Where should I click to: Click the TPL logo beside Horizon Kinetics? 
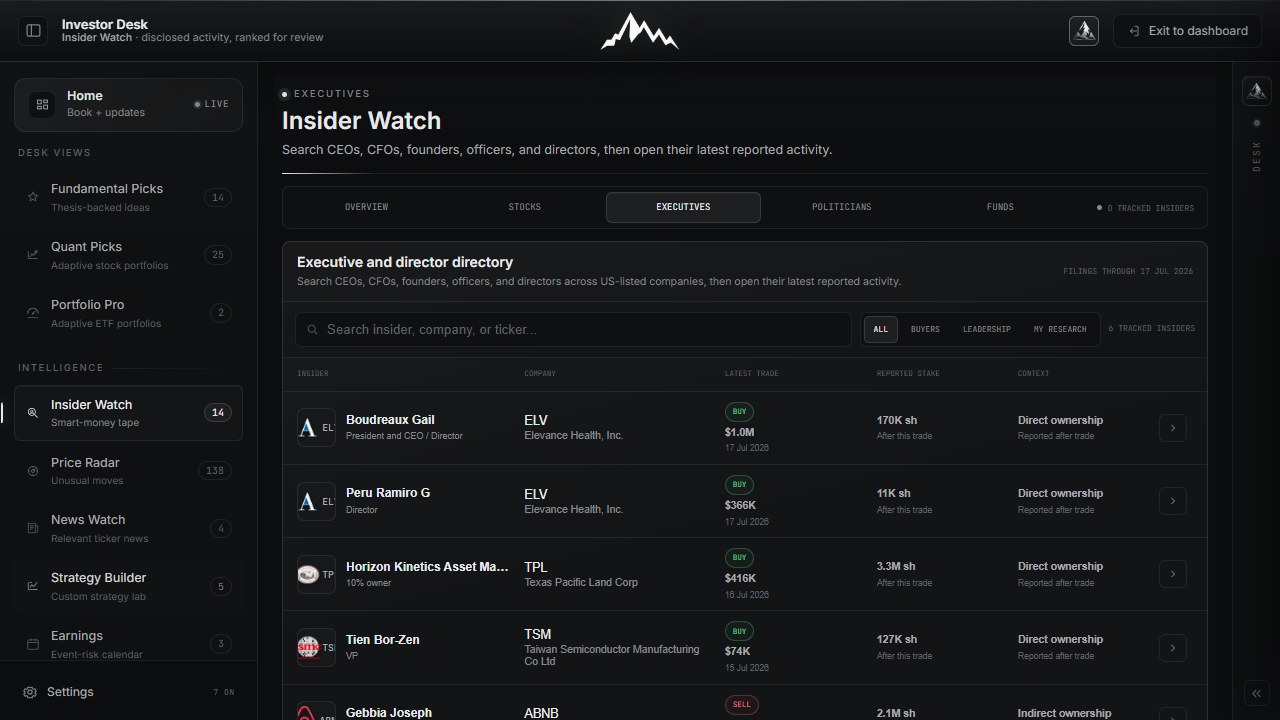(x=316, y=574)
